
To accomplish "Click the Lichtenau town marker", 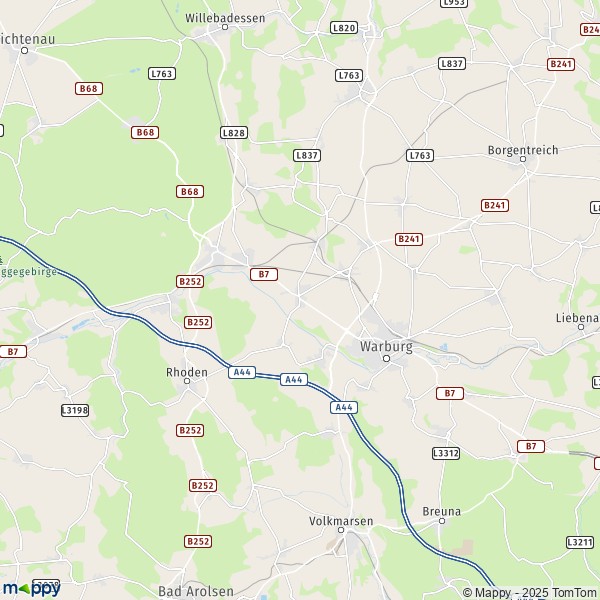I will (x=24, y=51).
